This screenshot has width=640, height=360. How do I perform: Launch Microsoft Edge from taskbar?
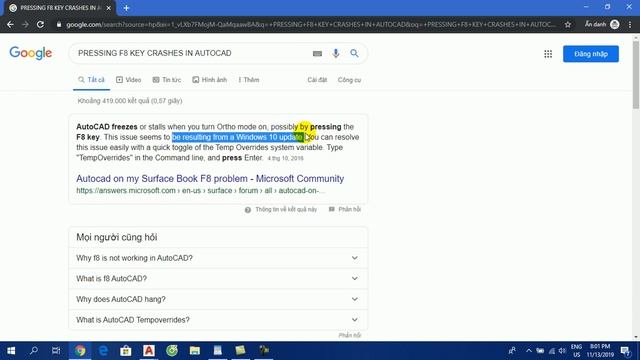[x=103, y=351]
